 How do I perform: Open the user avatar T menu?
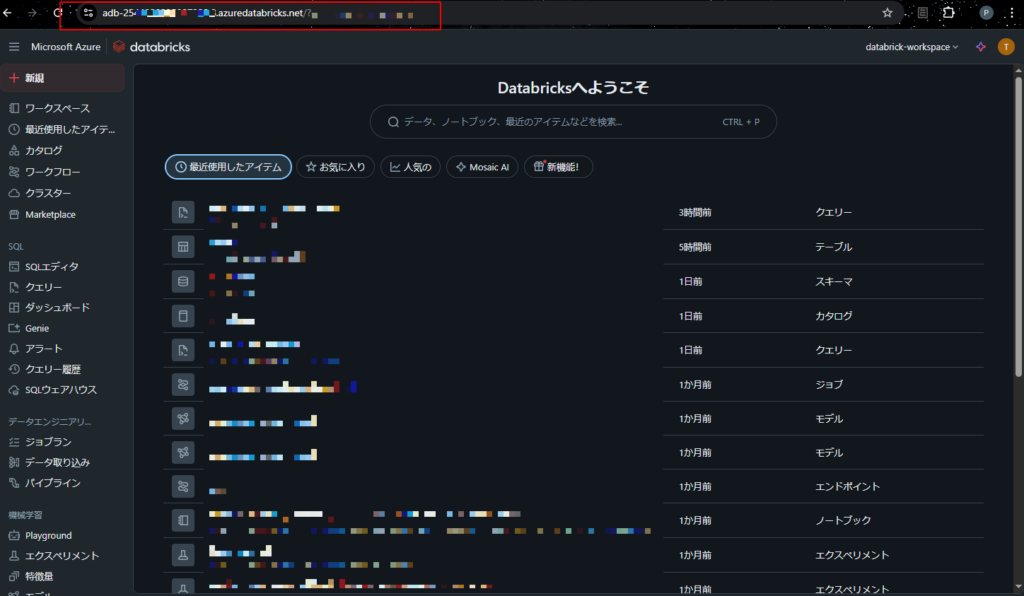pos(1006,47)
